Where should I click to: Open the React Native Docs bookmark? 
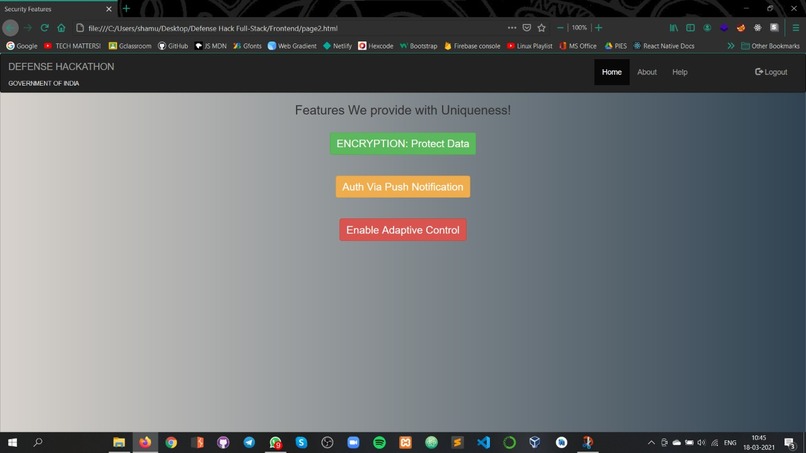(664, 46)
